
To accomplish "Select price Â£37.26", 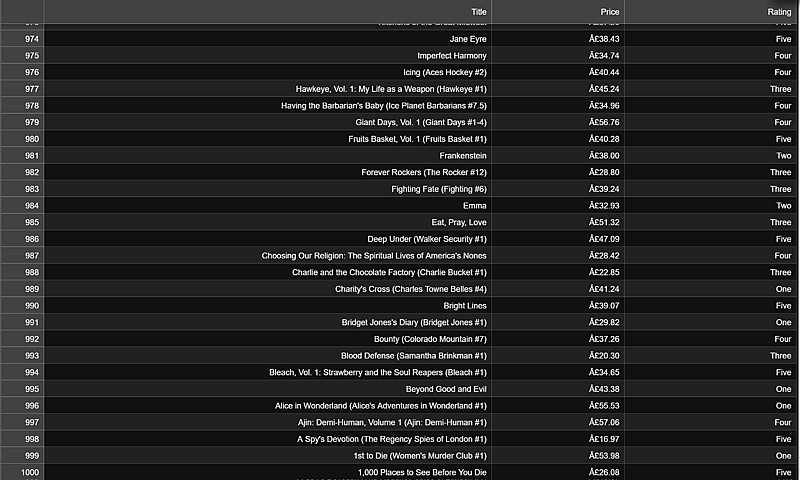I will coord(558,339).
